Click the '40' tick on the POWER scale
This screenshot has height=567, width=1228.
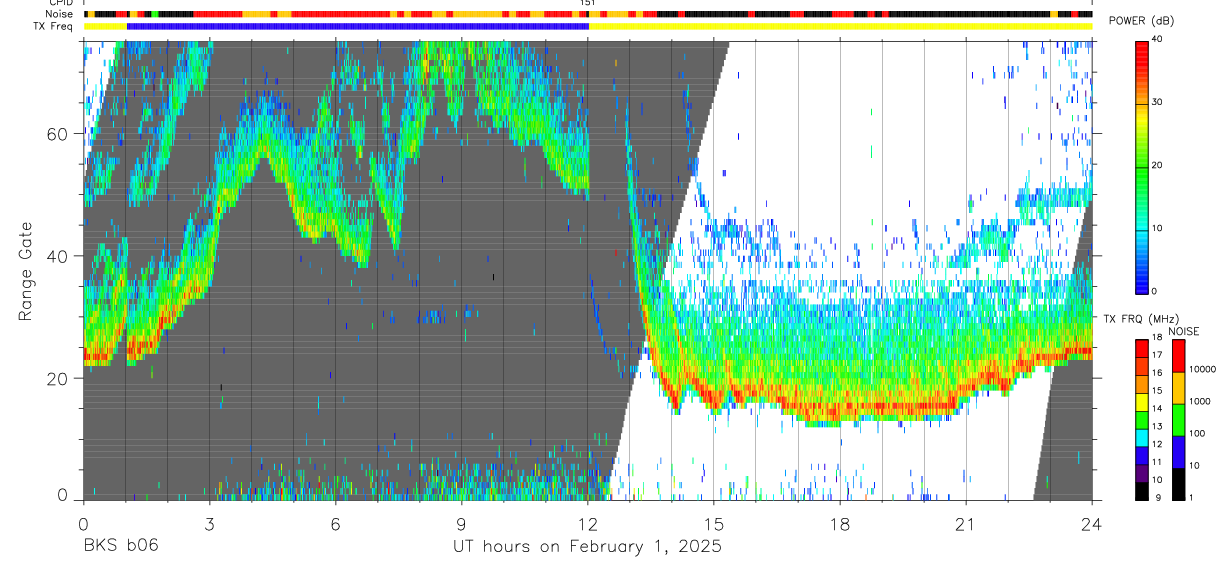1157,40
